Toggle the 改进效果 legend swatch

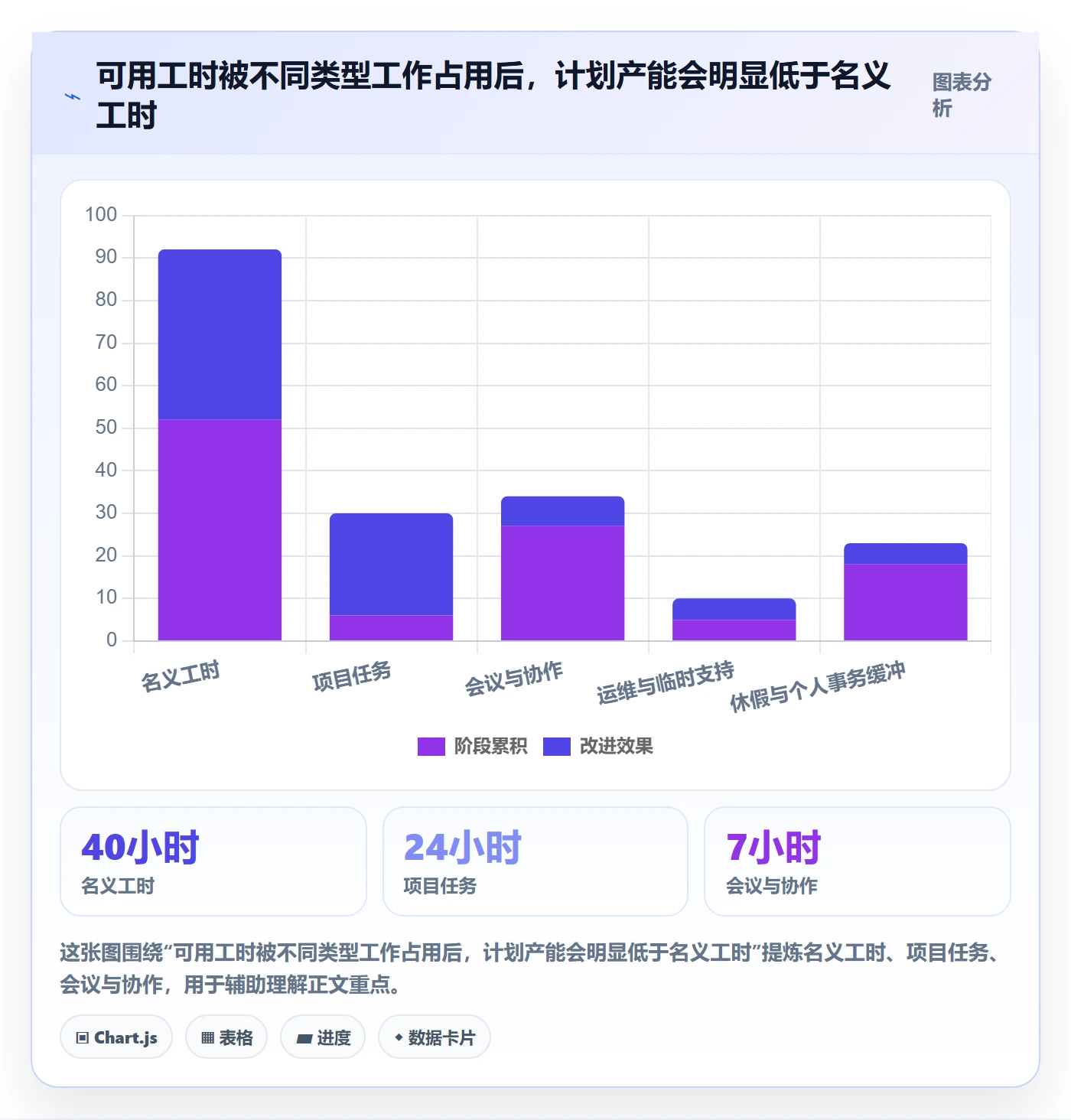click(x=557, y=747)
